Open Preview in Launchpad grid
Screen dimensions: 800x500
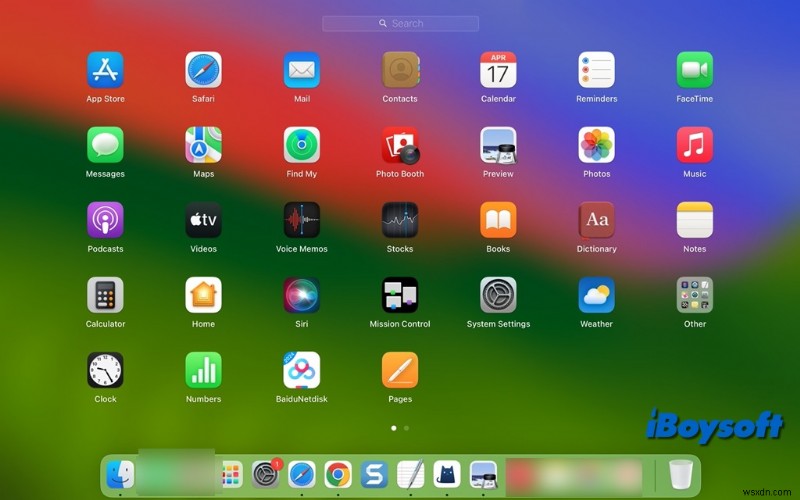pos(498,145)
